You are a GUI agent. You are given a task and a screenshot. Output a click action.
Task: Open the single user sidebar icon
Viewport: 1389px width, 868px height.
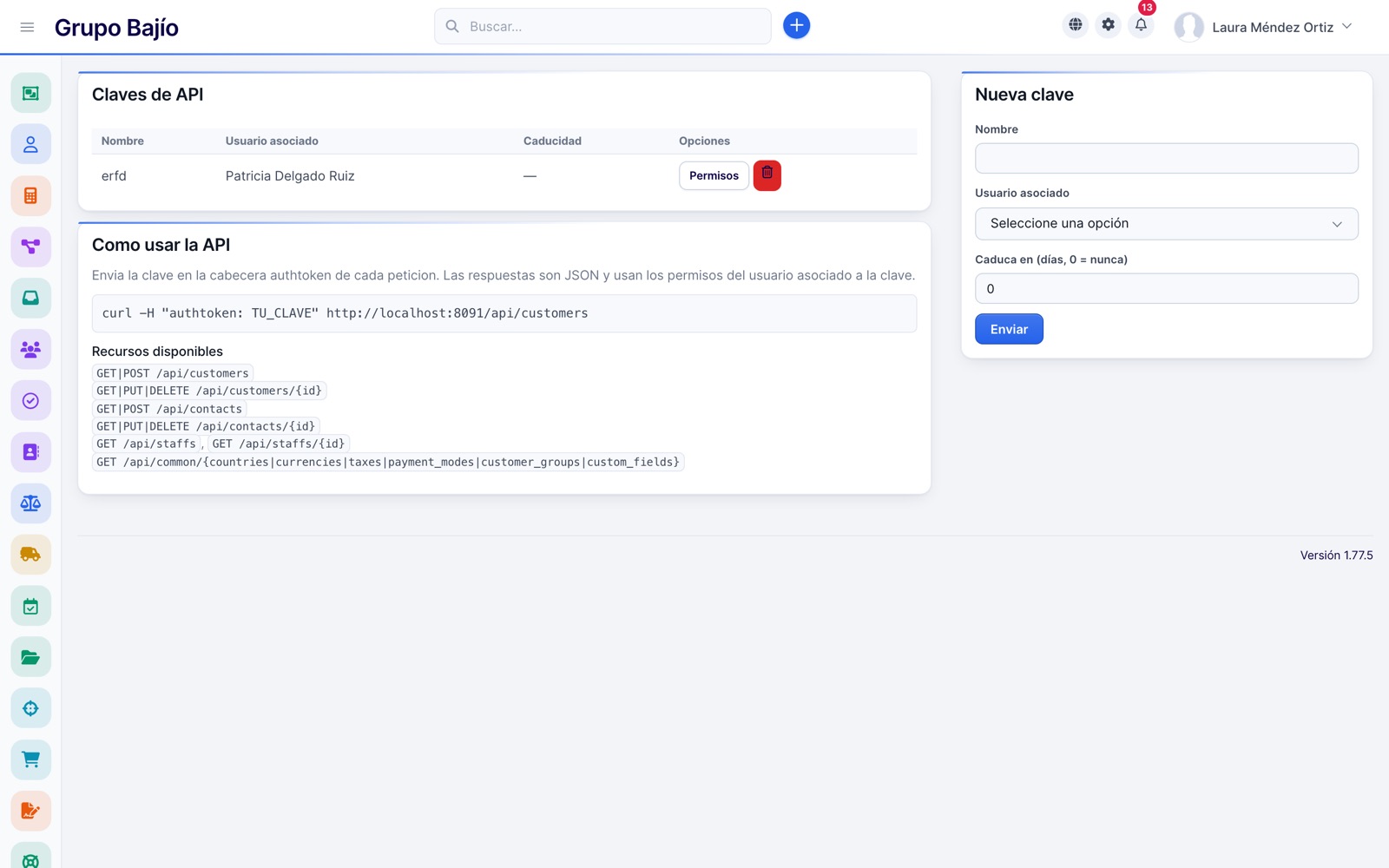click(x=30, y=144)
